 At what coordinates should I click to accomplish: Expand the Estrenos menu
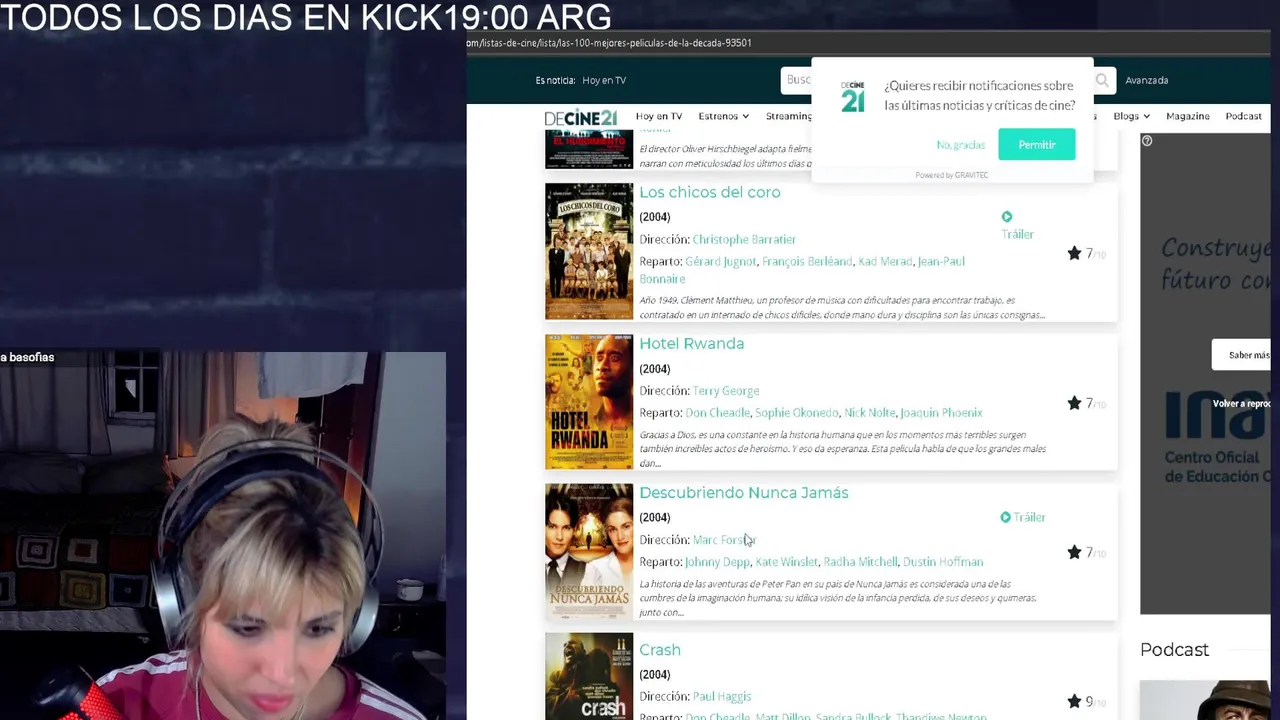point(723,116)
